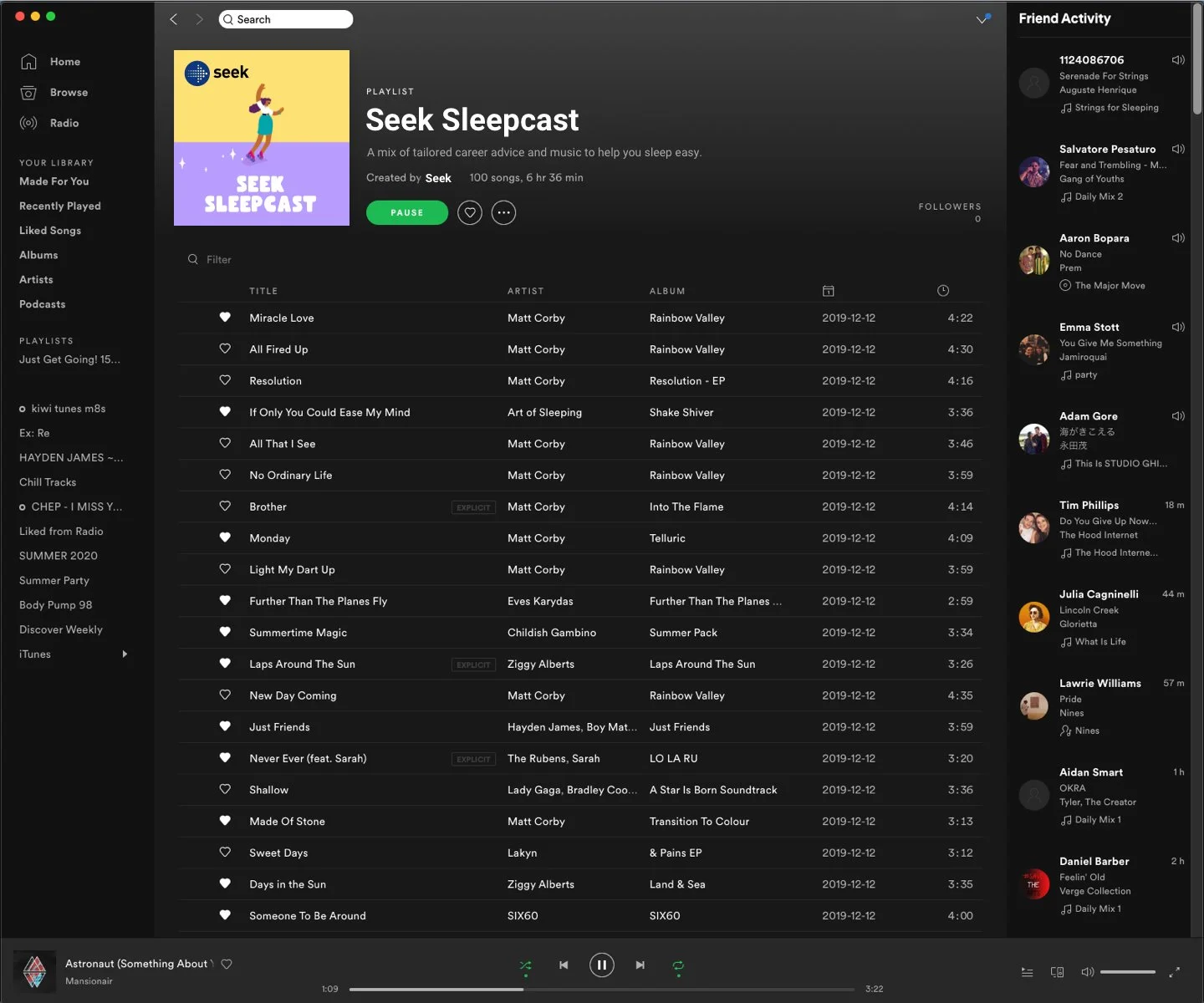Pause playback in the player bar

click(x=602, y=965)
